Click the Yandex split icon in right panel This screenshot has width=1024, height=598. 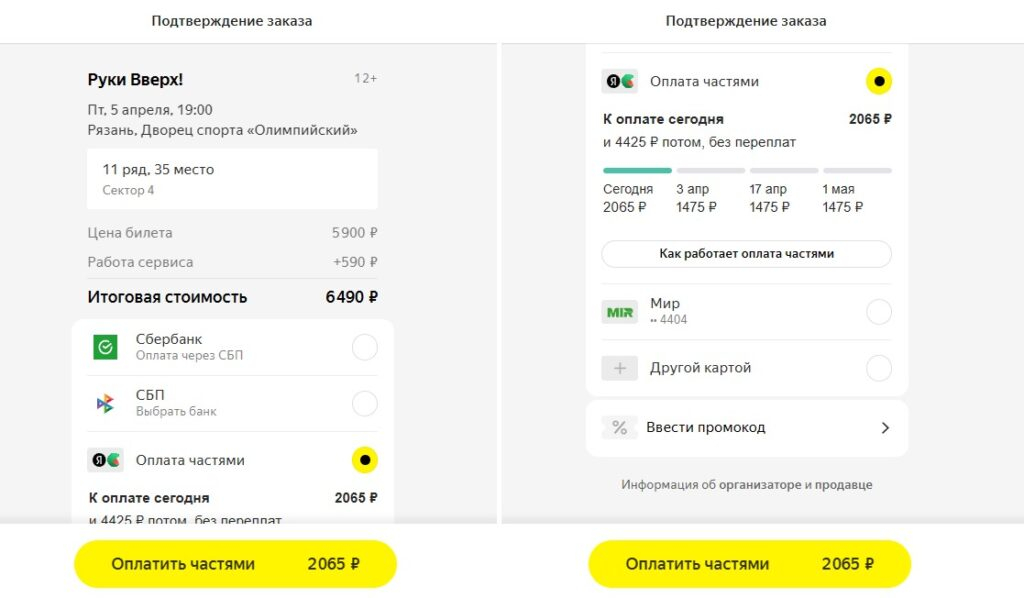[619, 81]
